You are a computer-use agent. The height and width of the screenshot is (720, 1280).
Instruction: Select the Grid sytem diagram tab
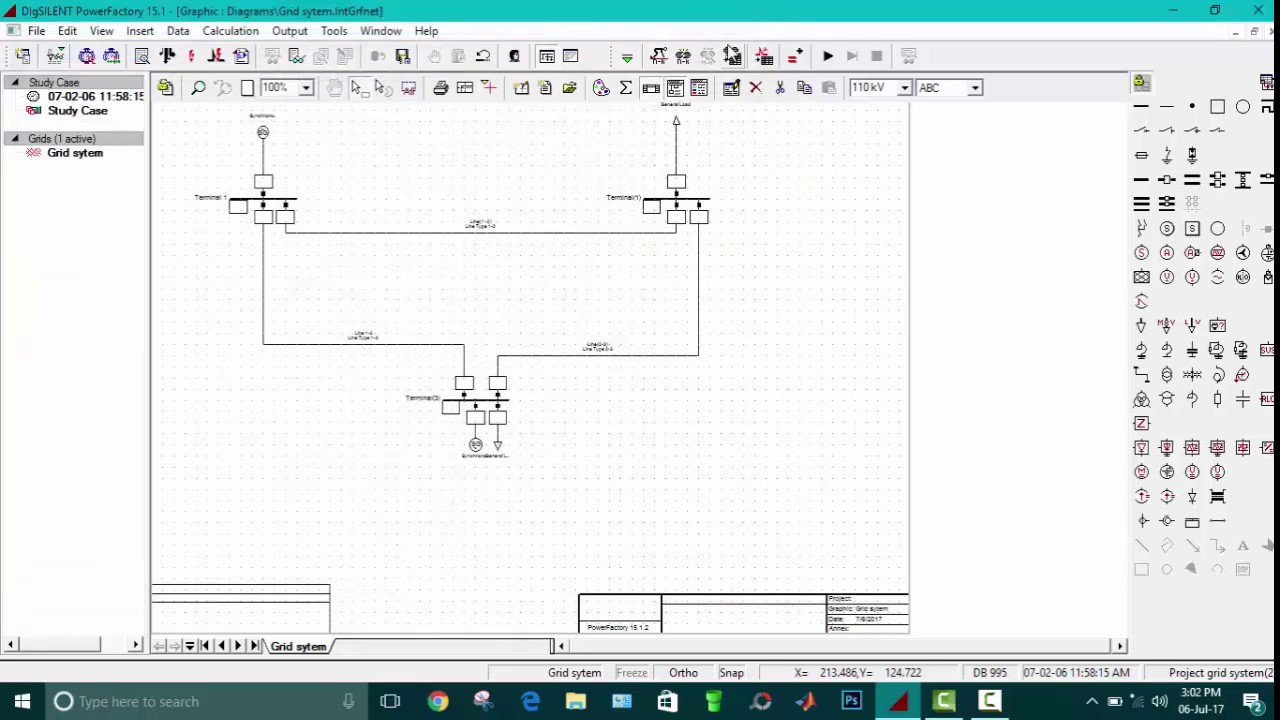298,647
